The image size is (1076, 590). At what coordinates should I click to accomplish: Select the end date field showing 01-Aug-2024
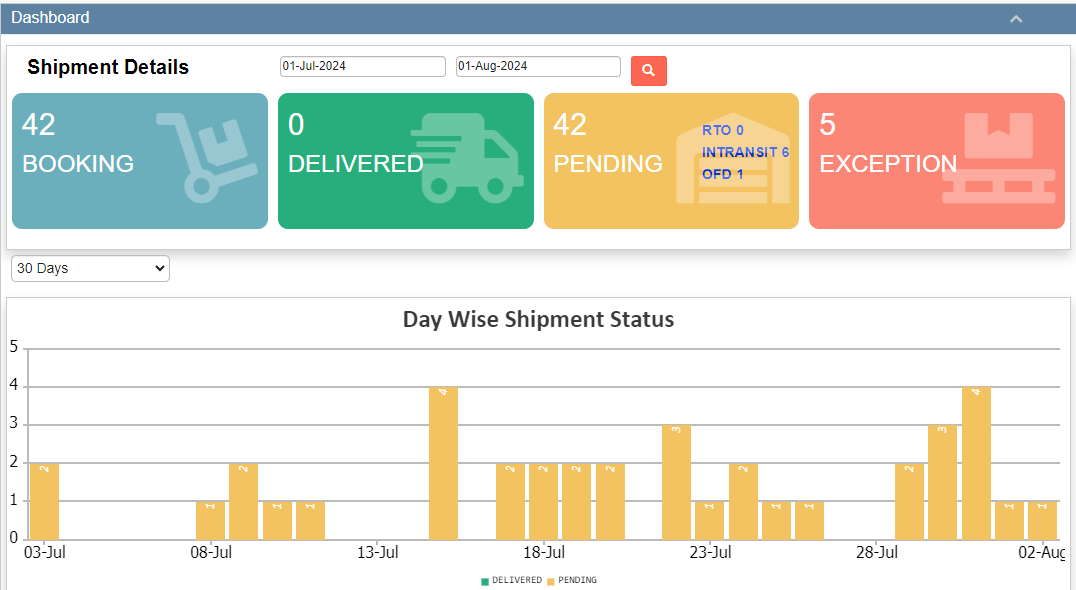click(x=537, y=66)
